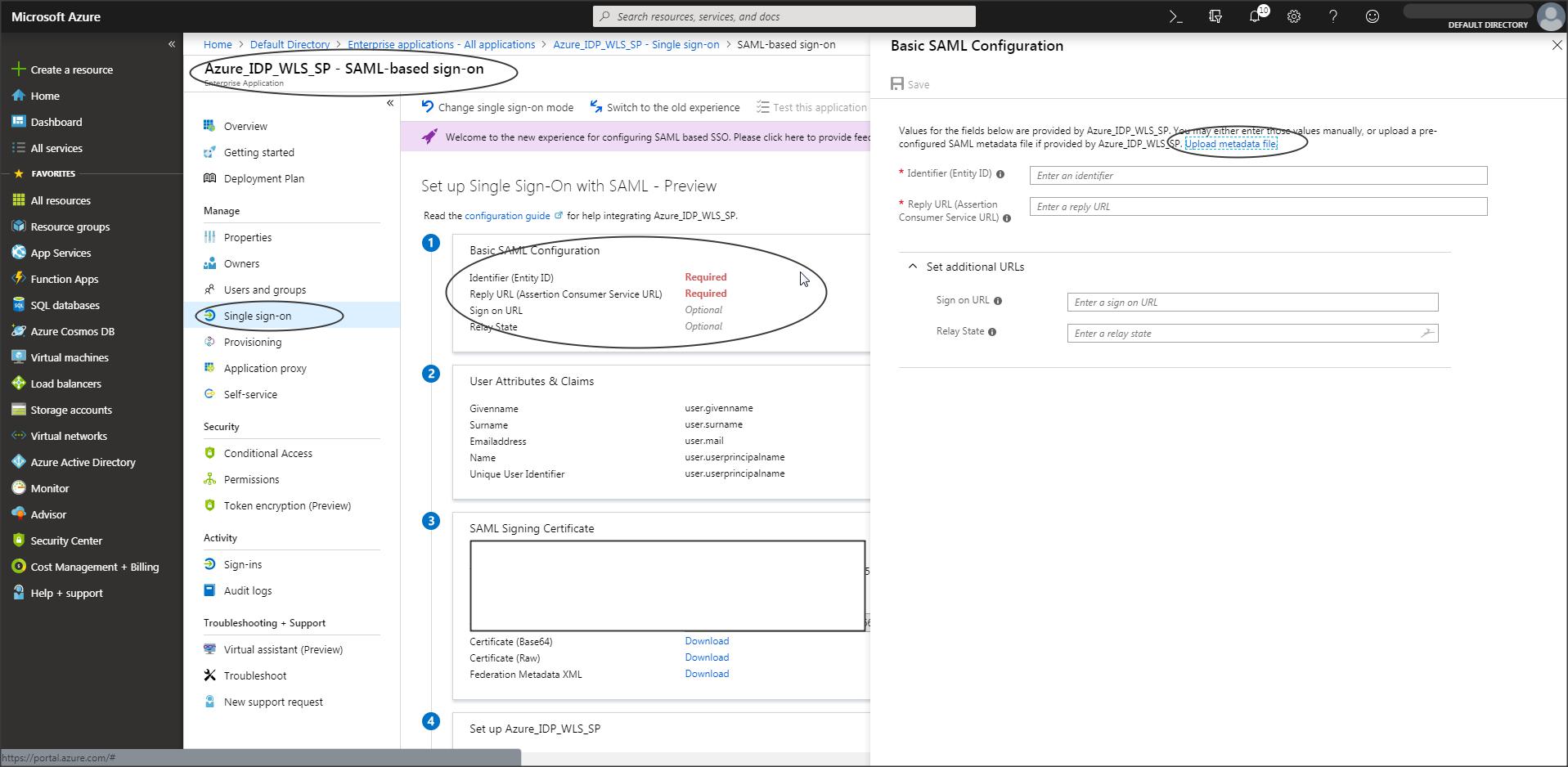
Task: Click Switch to the old experience
Action: tap(664, 107)
